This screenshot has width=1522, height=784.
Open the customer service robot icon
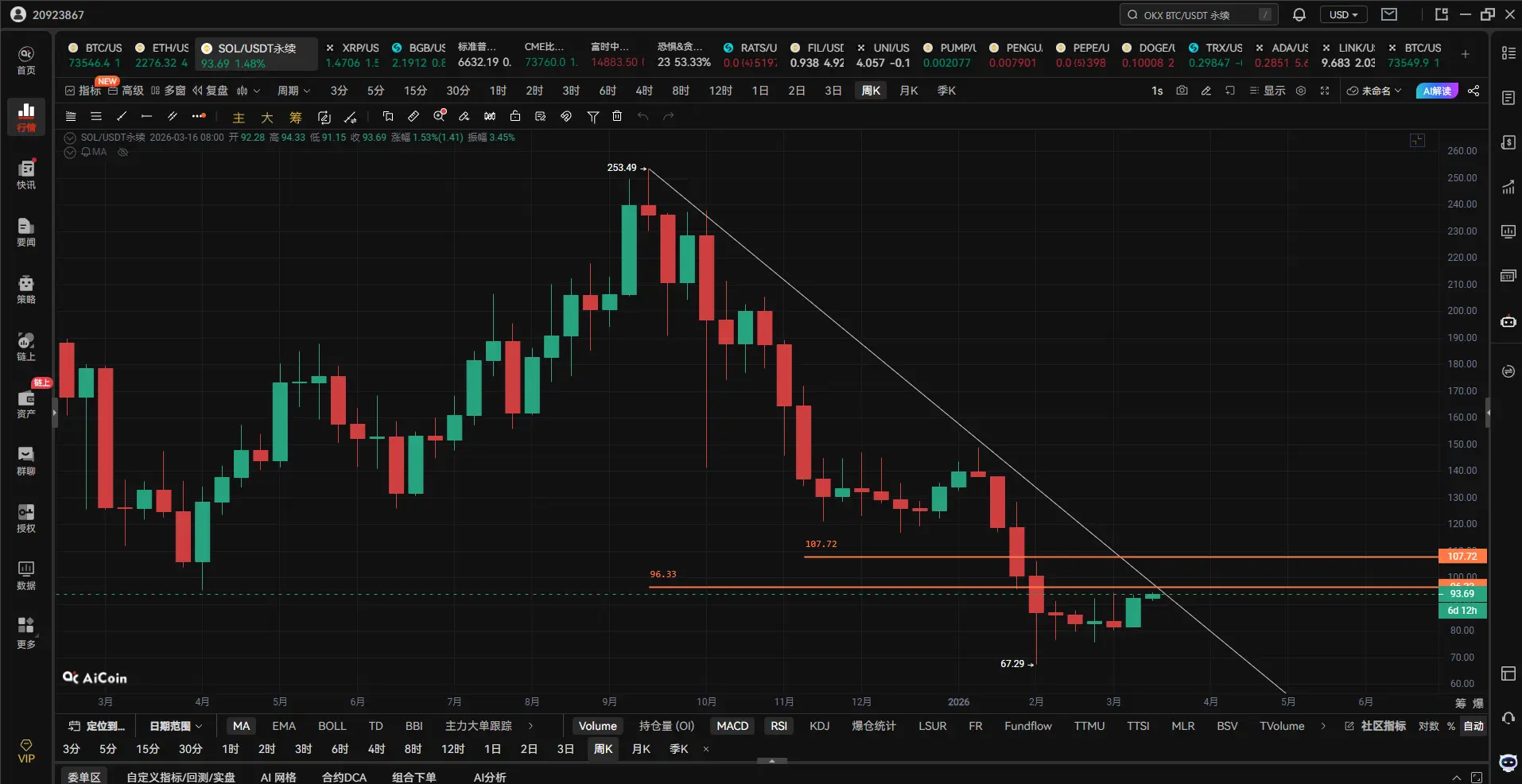[x=1508, y=763]
